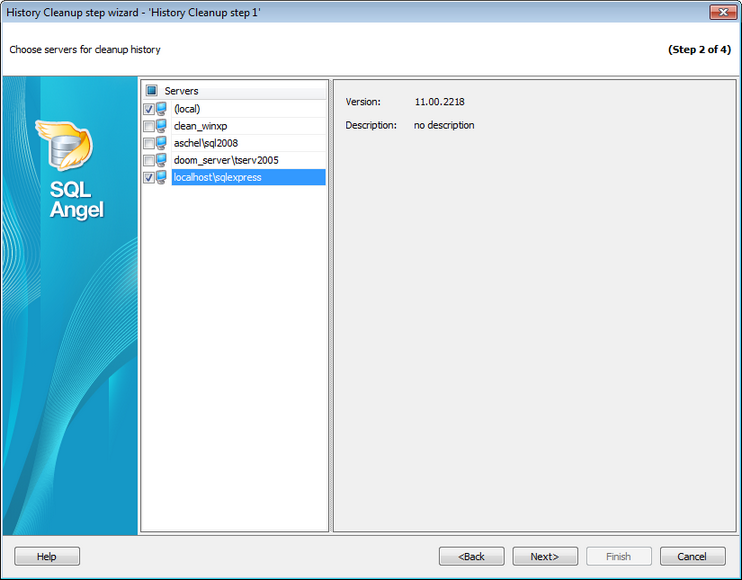Screen dimensions: 742x580
Task: Proceed with the Next> button
Action: tap(545, 556)
